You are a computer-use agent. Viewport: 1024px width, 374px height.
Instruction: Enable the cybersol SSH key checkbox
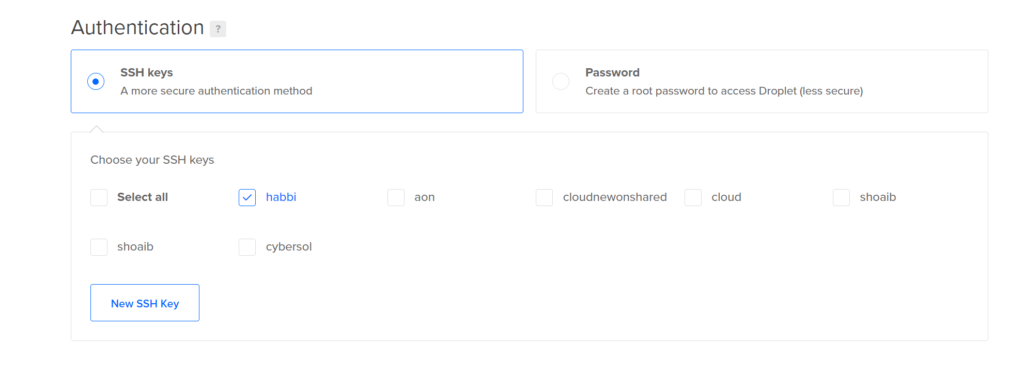(247, 247)
